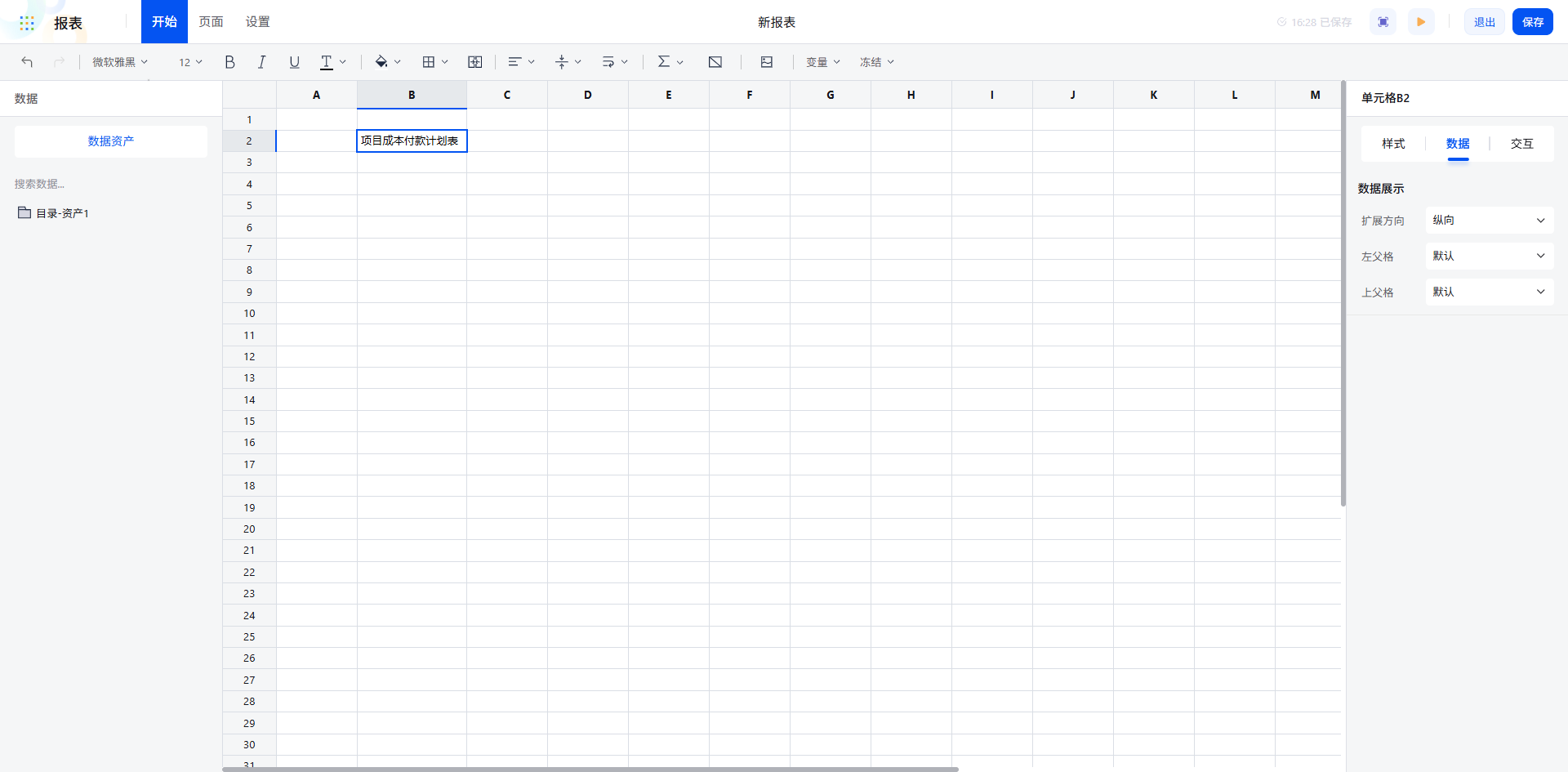1568x772 pixels.
Task: Expand the text wrap dropdown arrow
Action: (x=625, y=62)
